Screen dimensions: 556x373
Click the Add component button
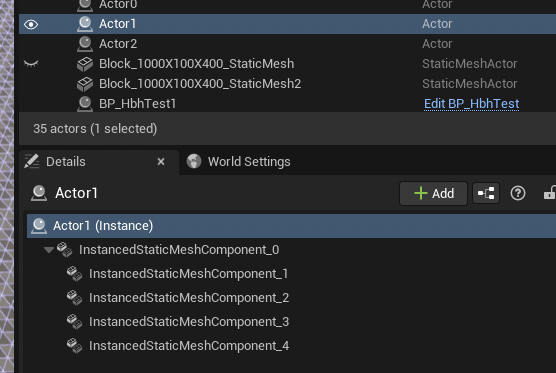(433, 193)
